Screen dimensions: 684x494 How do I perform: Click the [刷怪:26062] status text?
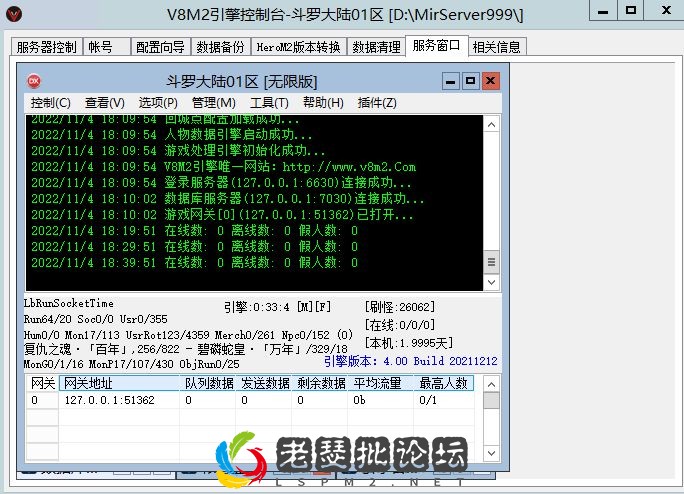pos(400,307)
